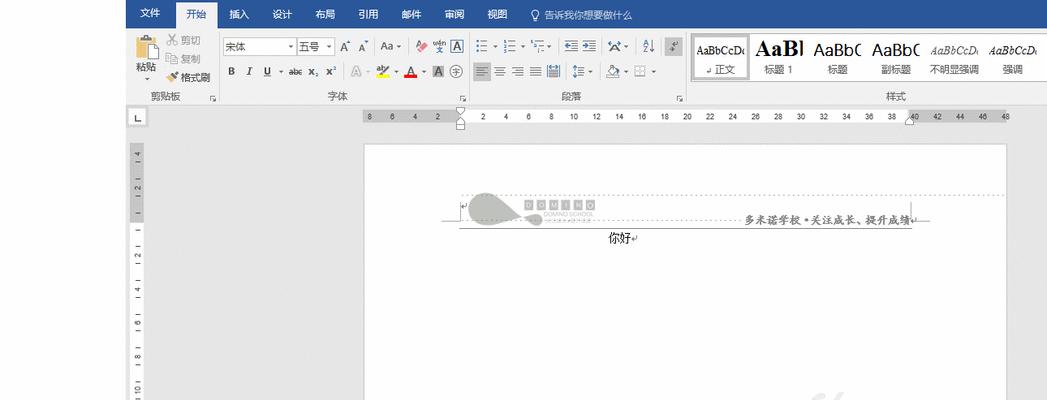Apply superscript formatting (x²)
1047x400 pixels.
pyautogui.click(x=331, y=71)
